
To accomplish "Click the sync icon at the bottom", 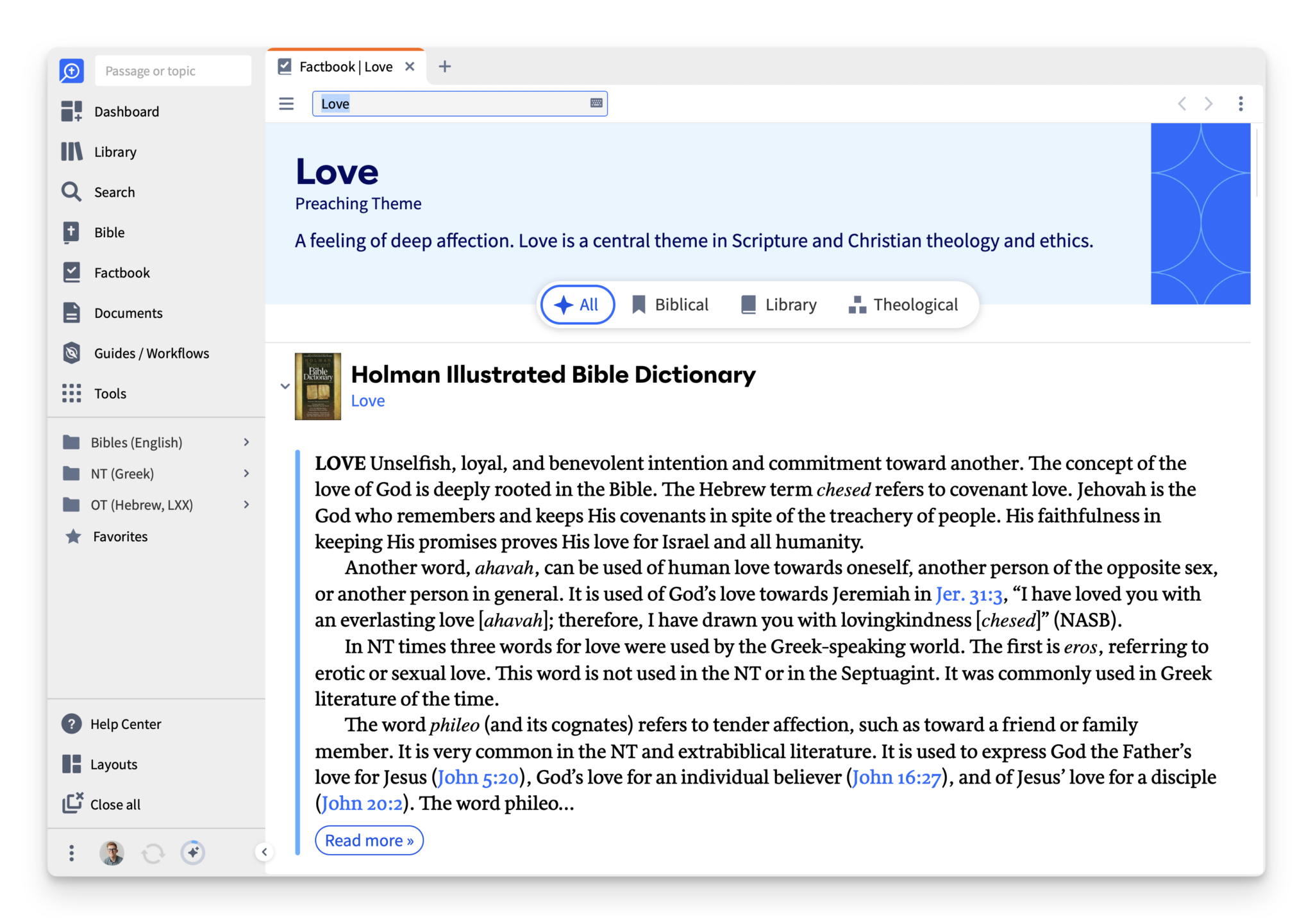I will 153,853.
